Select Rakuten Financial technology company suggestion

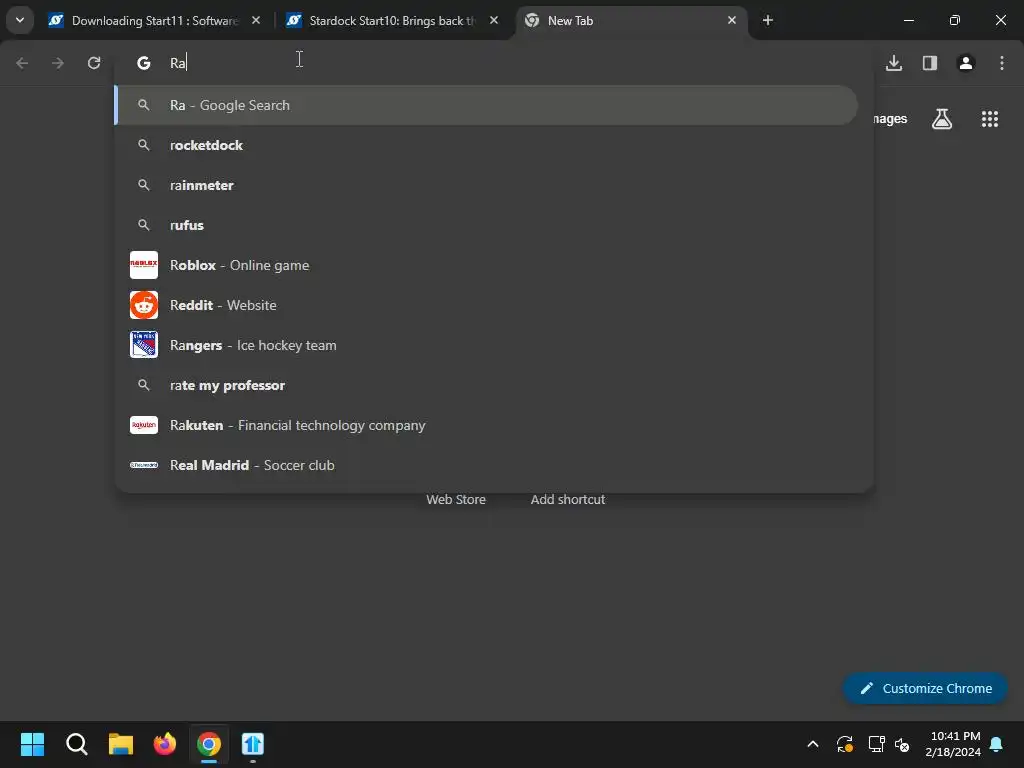(486, 425)
